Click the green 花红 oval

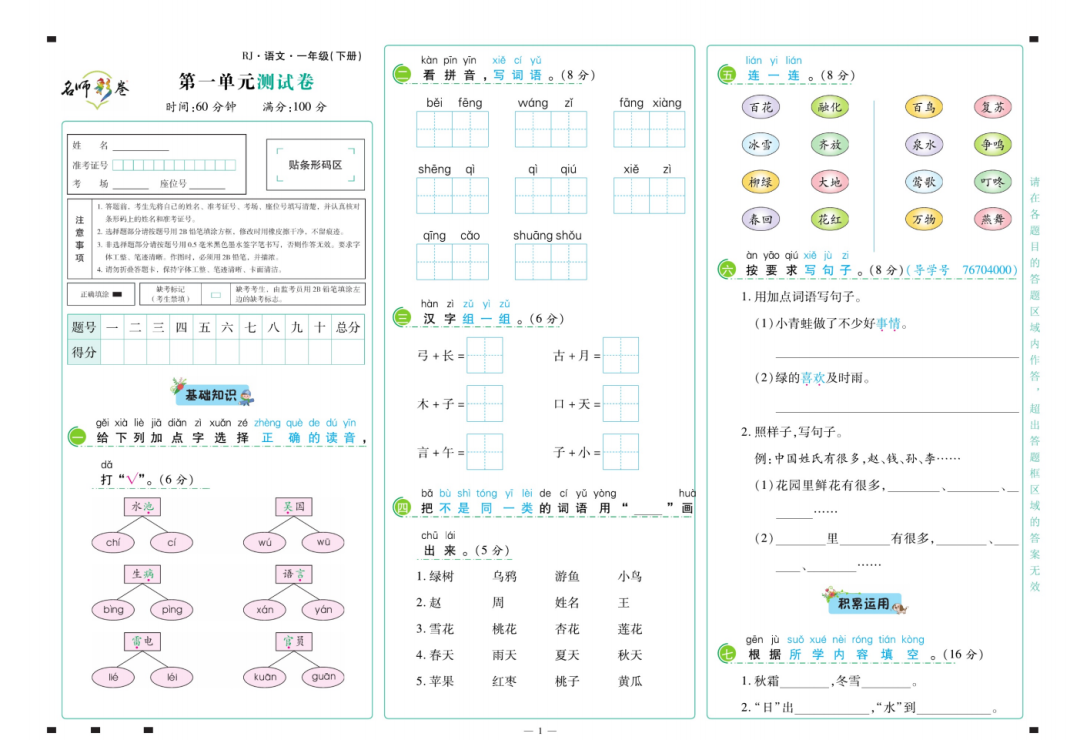tap(829, 219)
